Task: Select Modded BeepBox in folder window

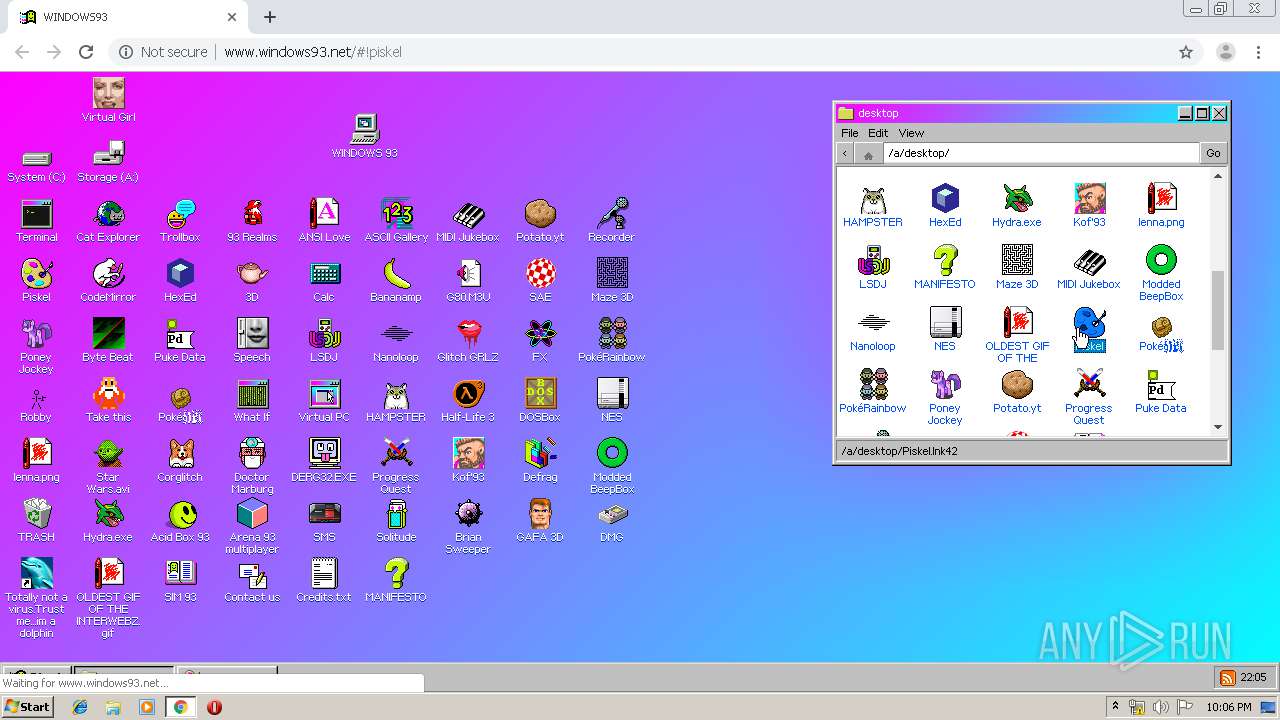Action: [1161, 274]
